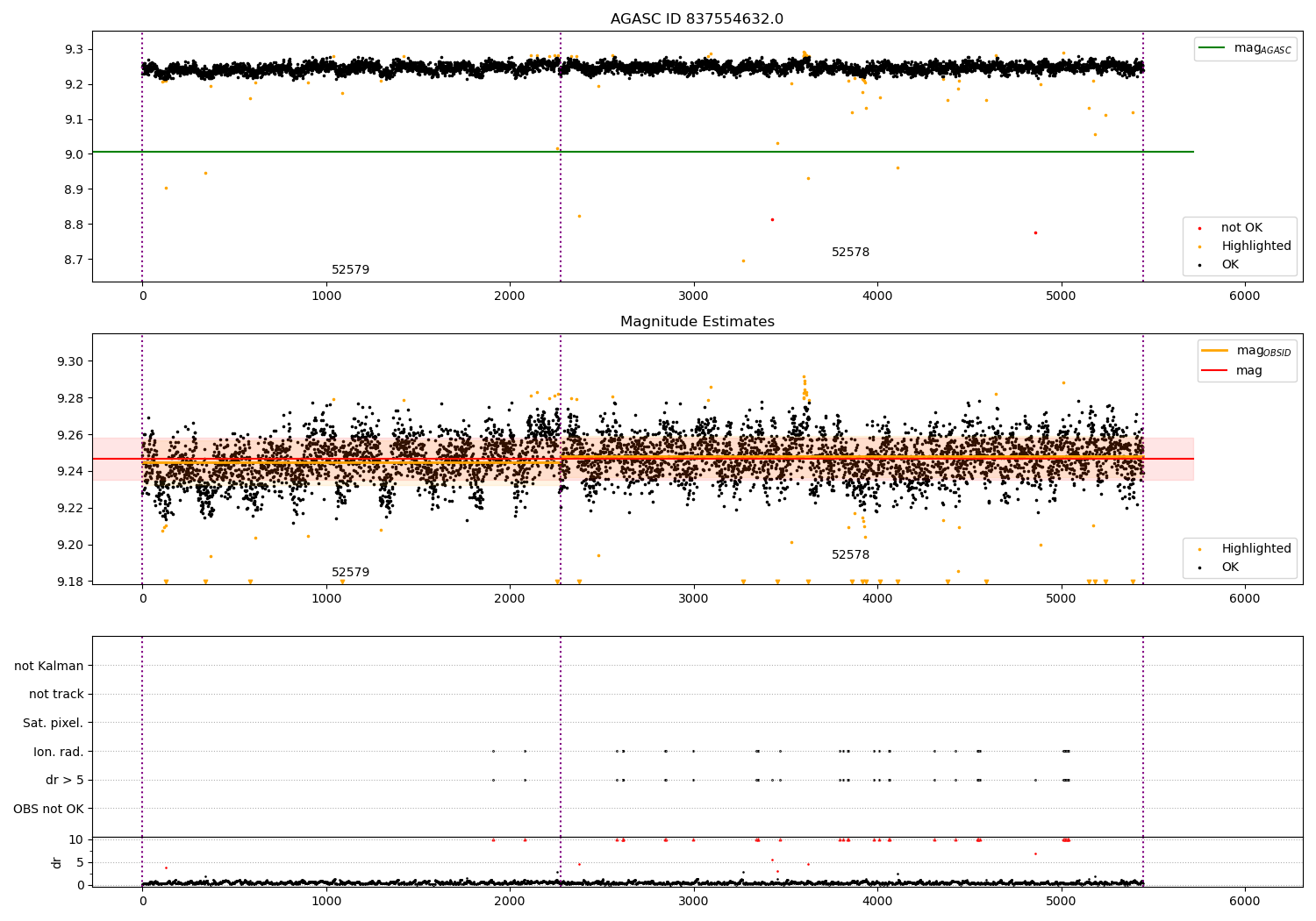Click the "9.0" y-tick of top plot
This screenshot has width=1316, height=921.
click(74, 154)
